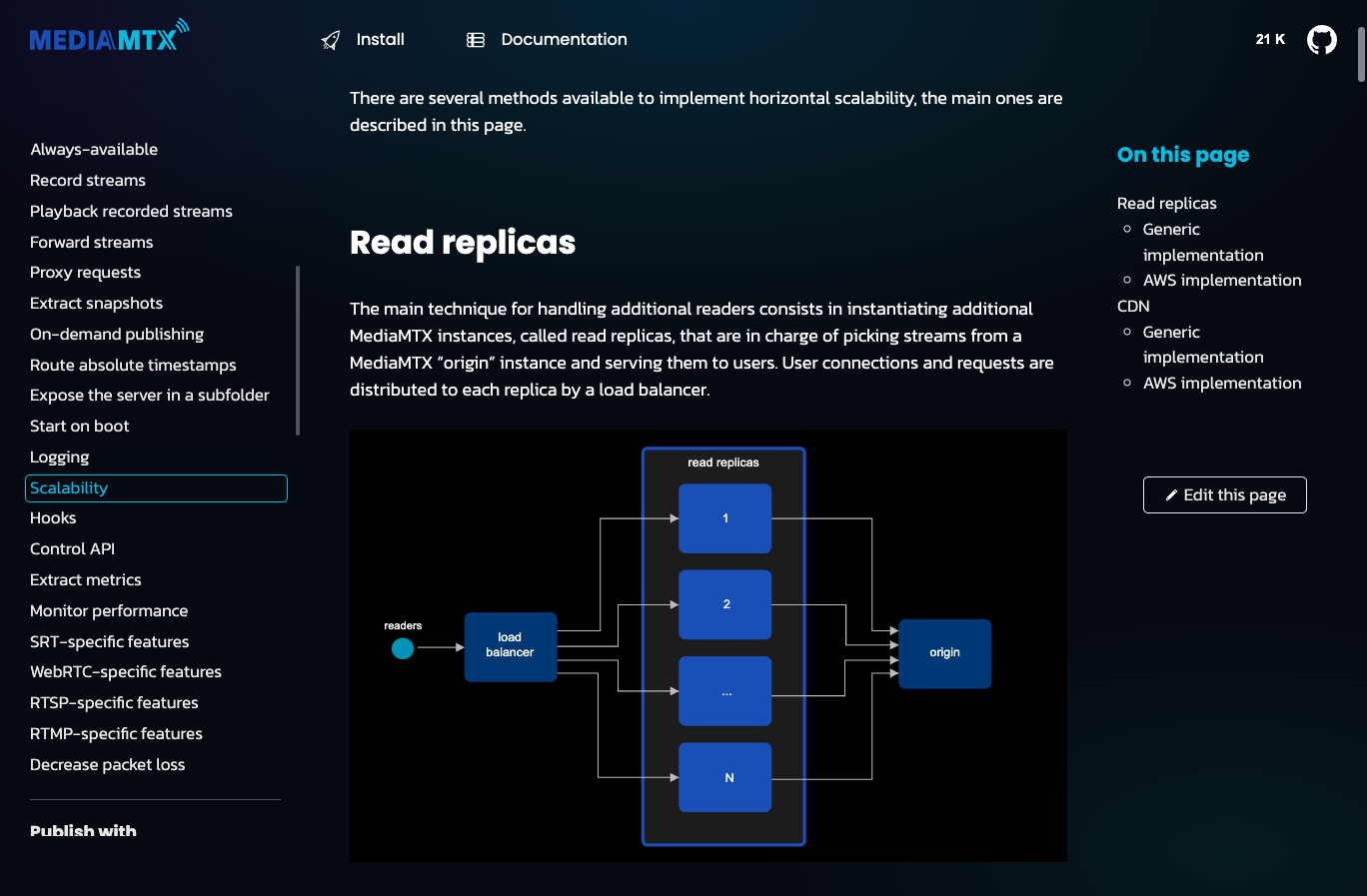Screen dimensions: 1367x896
Task: Open Playback recorded streams page
Action: coord(131,212)
